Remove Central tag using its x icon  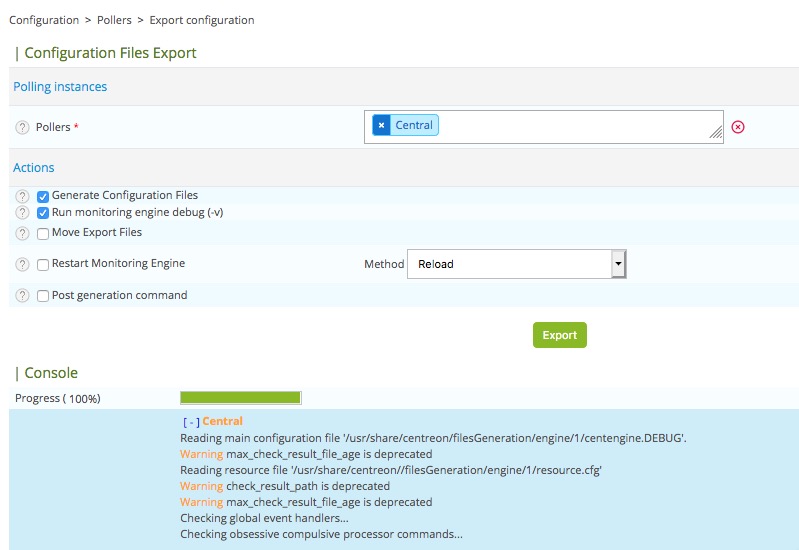pyautogui.click(x=382, y=126)
